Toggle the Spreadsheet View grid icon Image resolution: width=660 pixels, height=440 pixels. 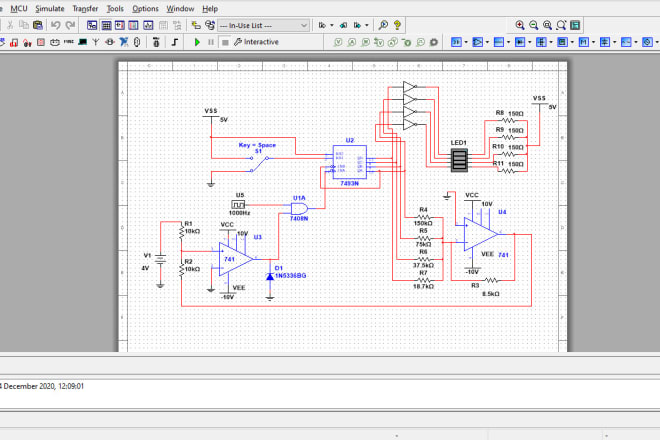point(106,25)
